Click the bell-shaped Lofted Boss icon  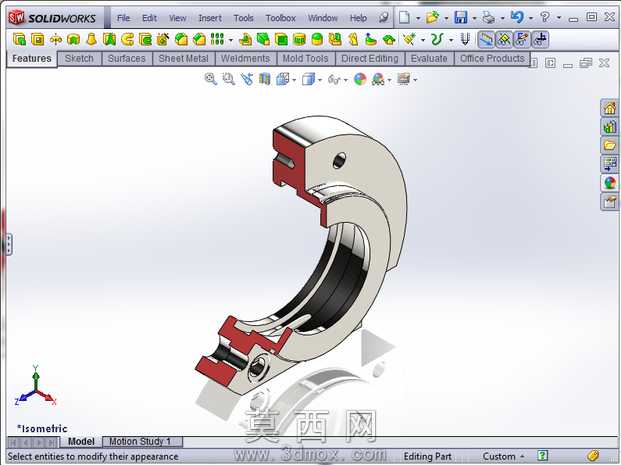[91, 40]
